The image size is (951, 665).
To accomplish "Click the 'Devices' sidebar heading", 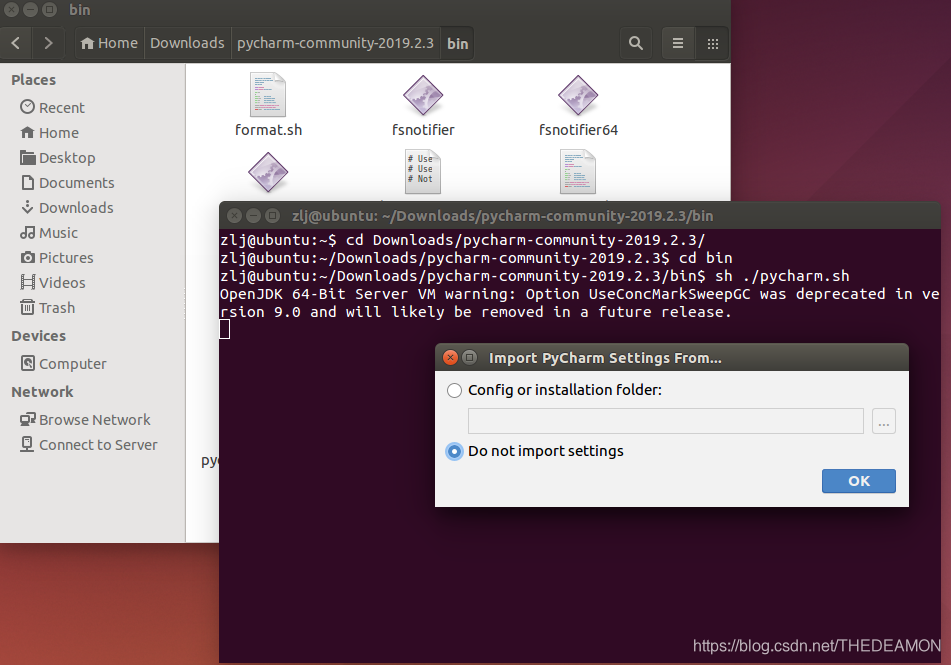I will [38, 336].
